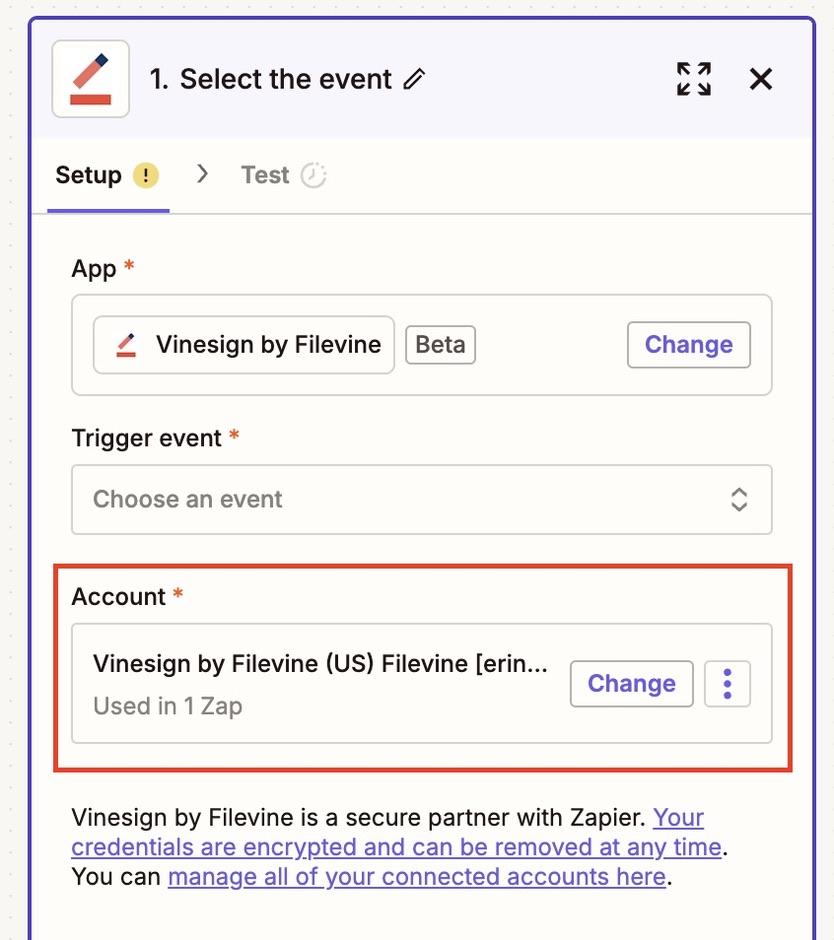The width and height of the screenshot is (834, 940).
Task: Click the yellow warning icon beside Setup
Action: [146, 176]
